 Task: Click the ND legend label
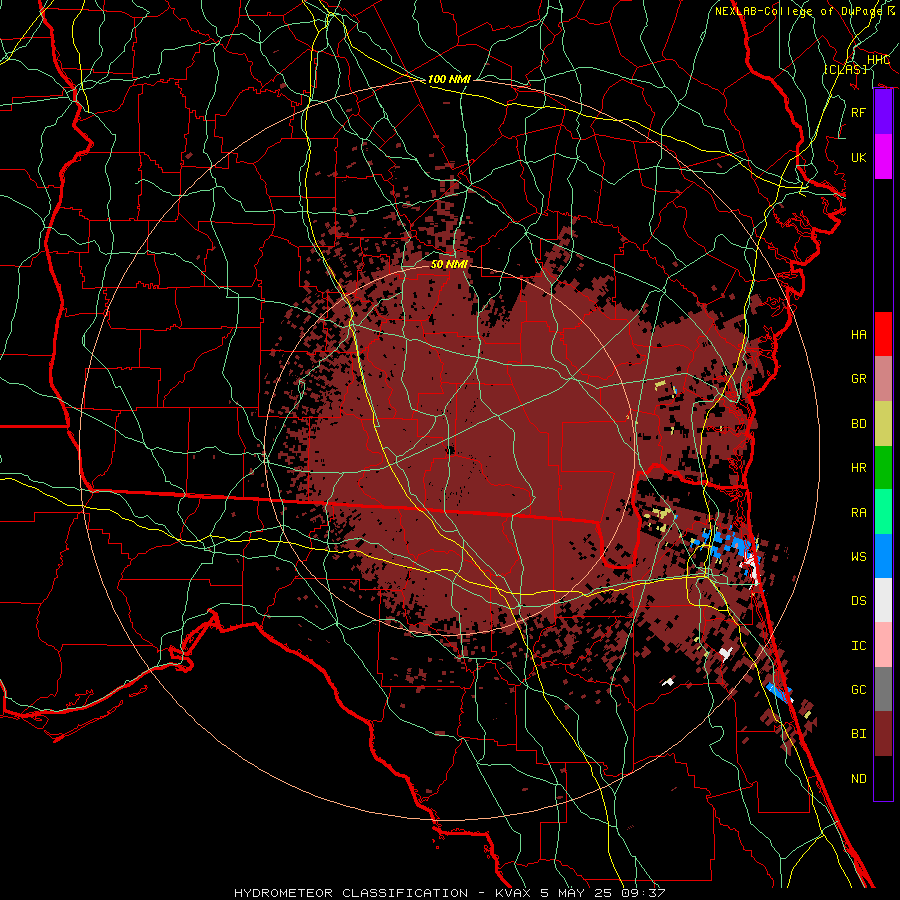(859, 779)
